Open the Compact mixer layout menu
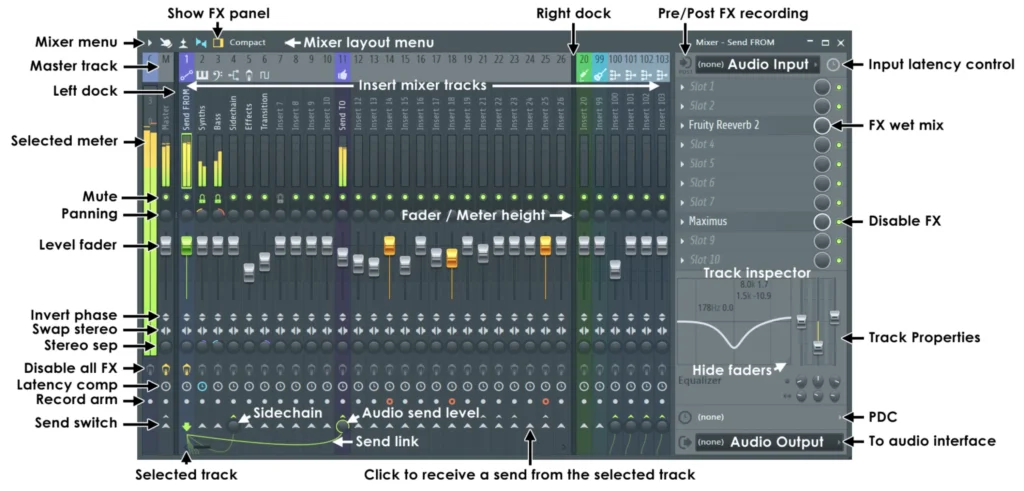The image size is (1024, 491). pos(248,42)
